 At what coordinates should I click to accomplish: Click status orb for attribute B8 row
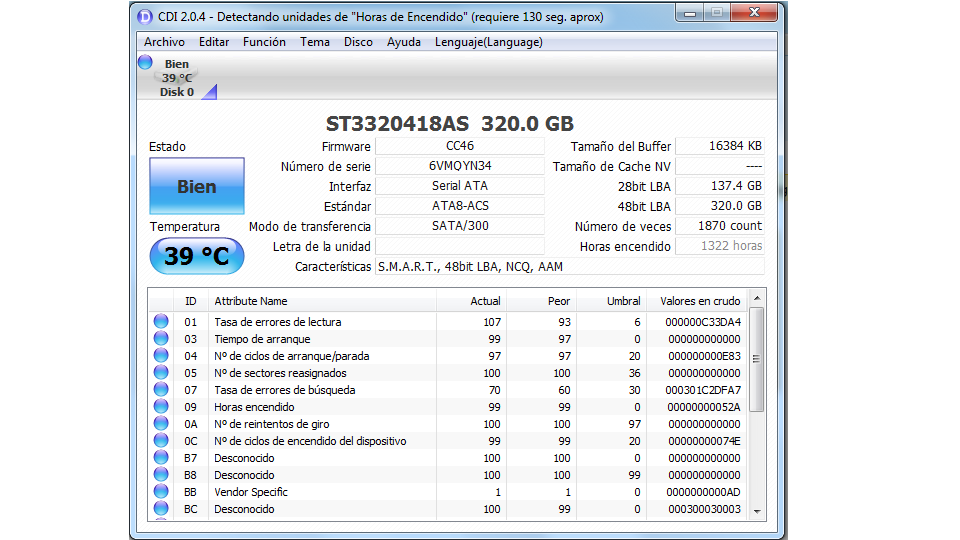pos(161,474)
